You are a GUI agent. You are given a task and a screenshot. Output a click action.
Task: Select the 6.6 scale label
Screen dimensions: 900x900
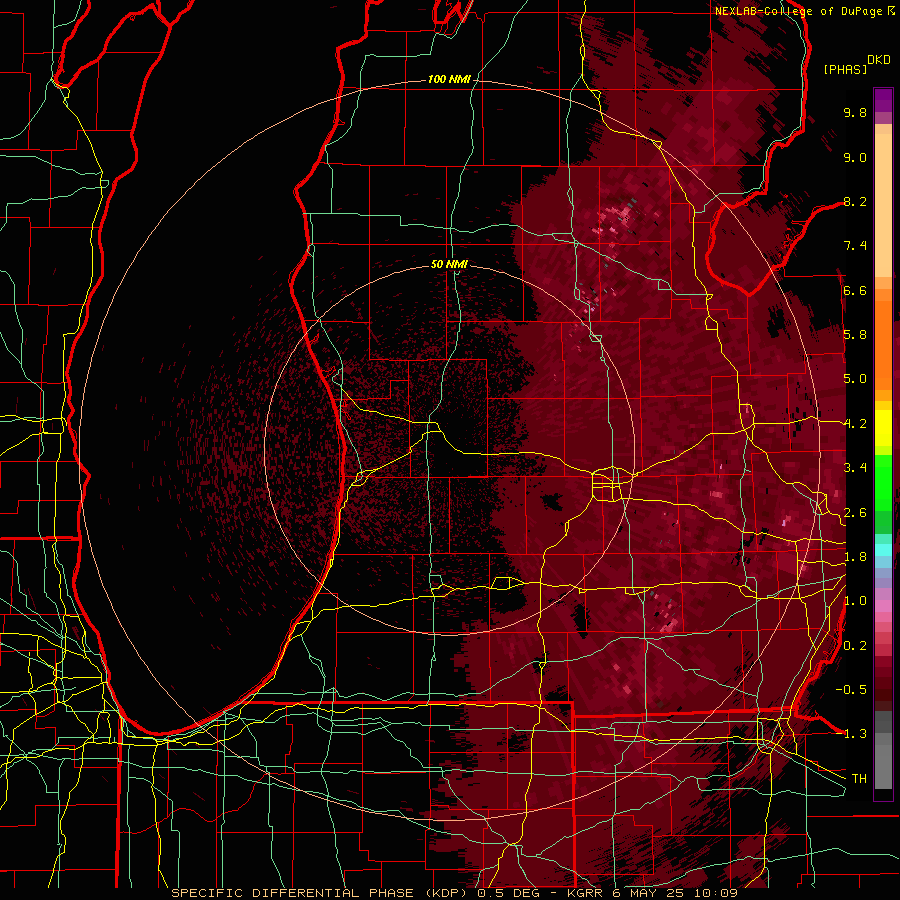pyautogui.click(x=855, y=290)
